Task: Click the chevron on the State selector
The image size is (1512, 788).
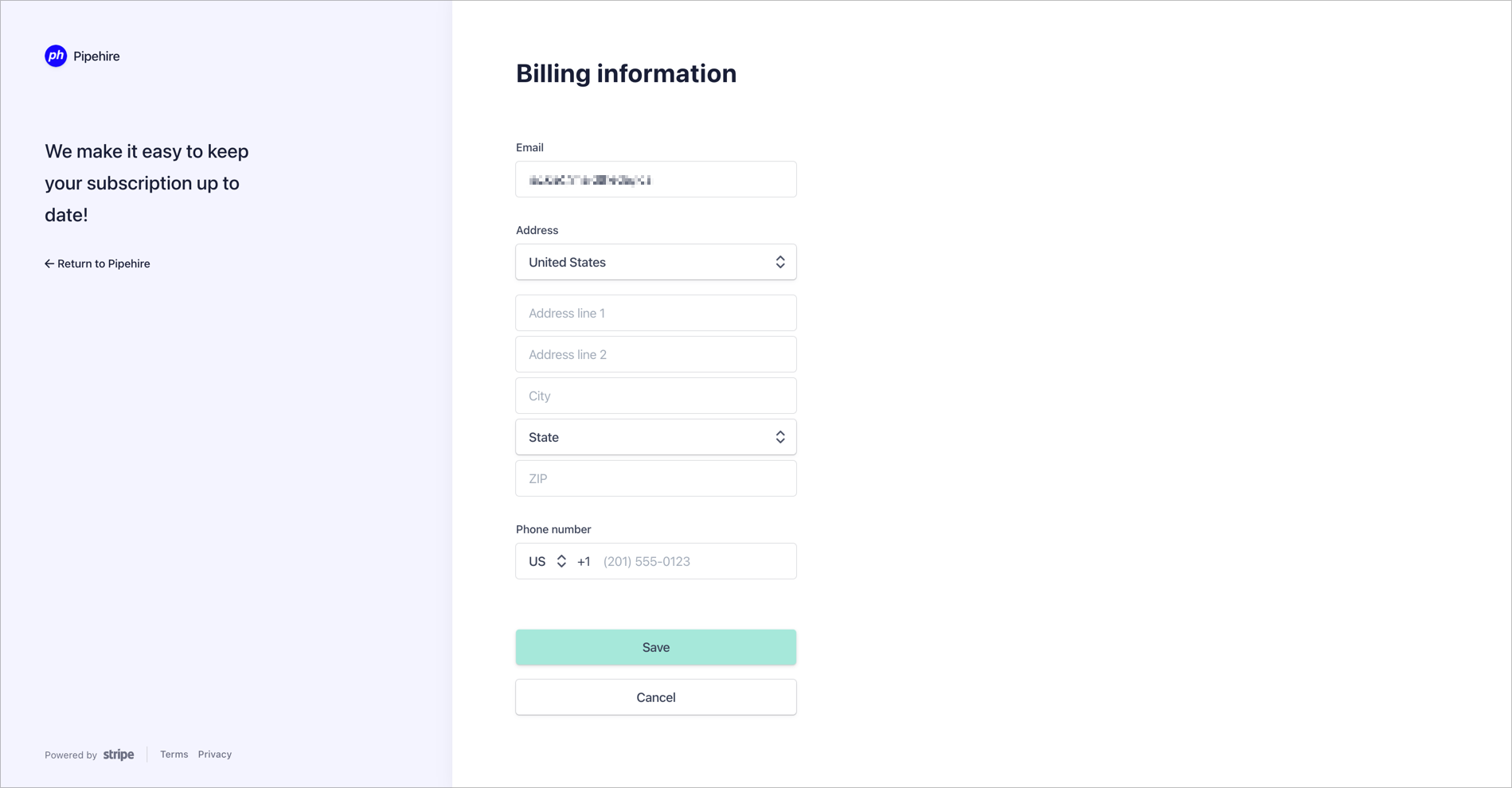Action: pyautogui.click(x=780, y=436)
